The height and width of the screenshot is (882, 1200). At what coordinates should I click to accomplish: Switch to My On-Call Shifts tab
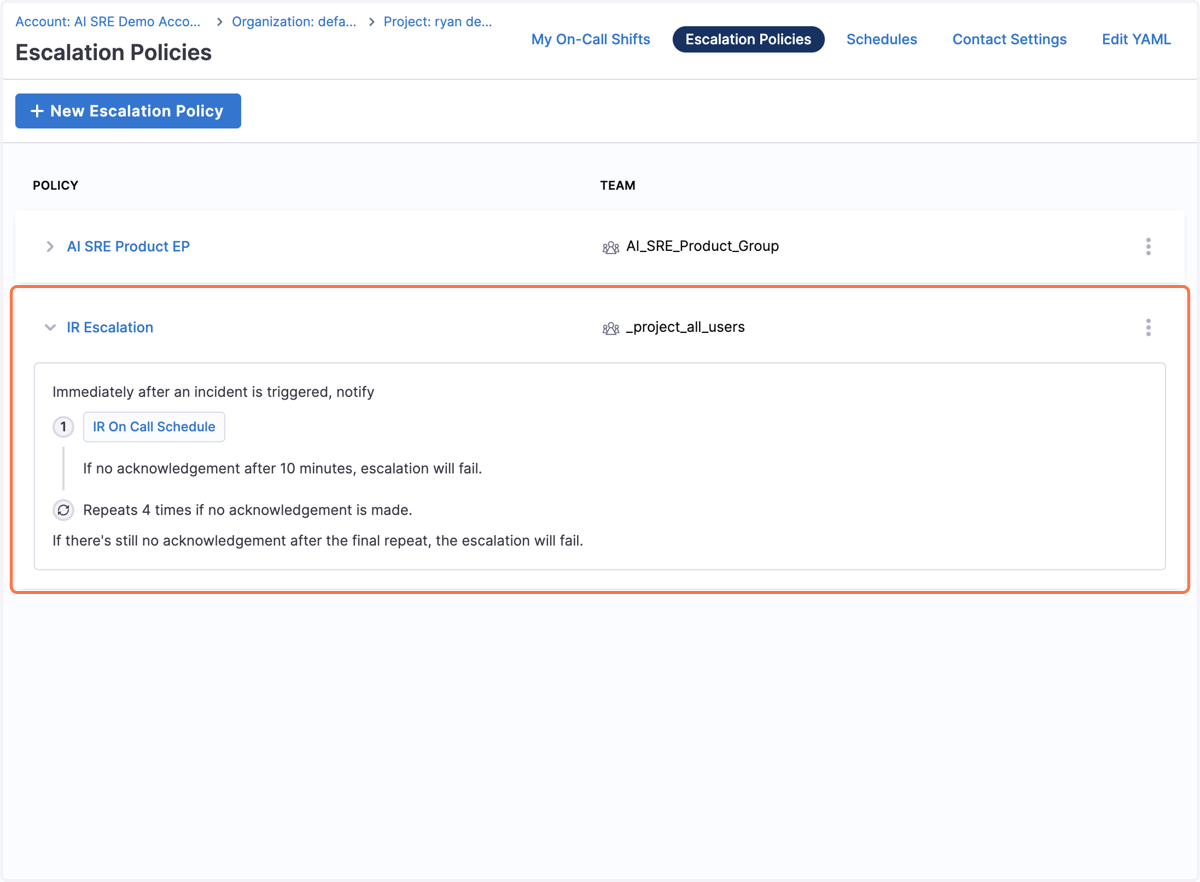591,39
